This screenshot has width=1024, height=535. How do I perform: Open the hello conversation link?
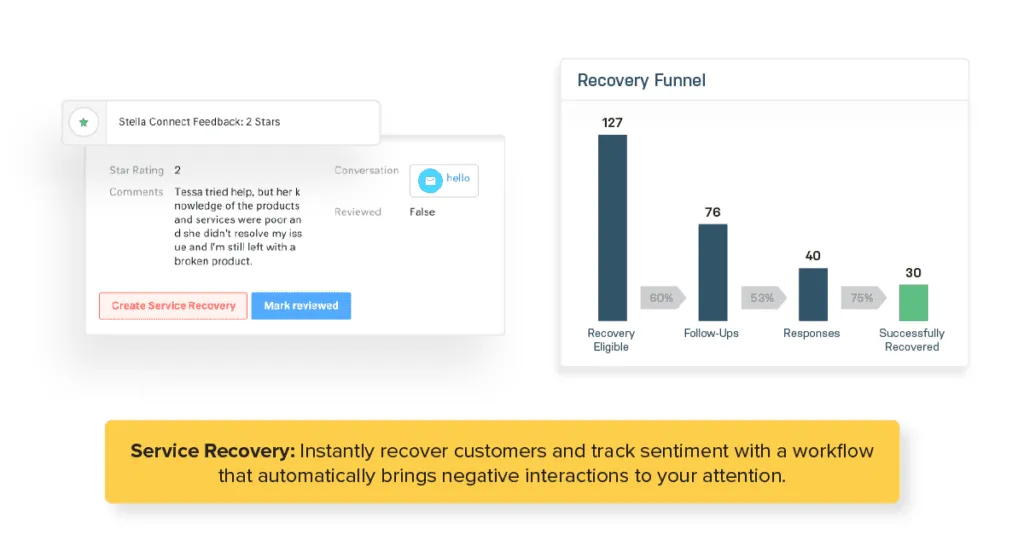[458, 178]
